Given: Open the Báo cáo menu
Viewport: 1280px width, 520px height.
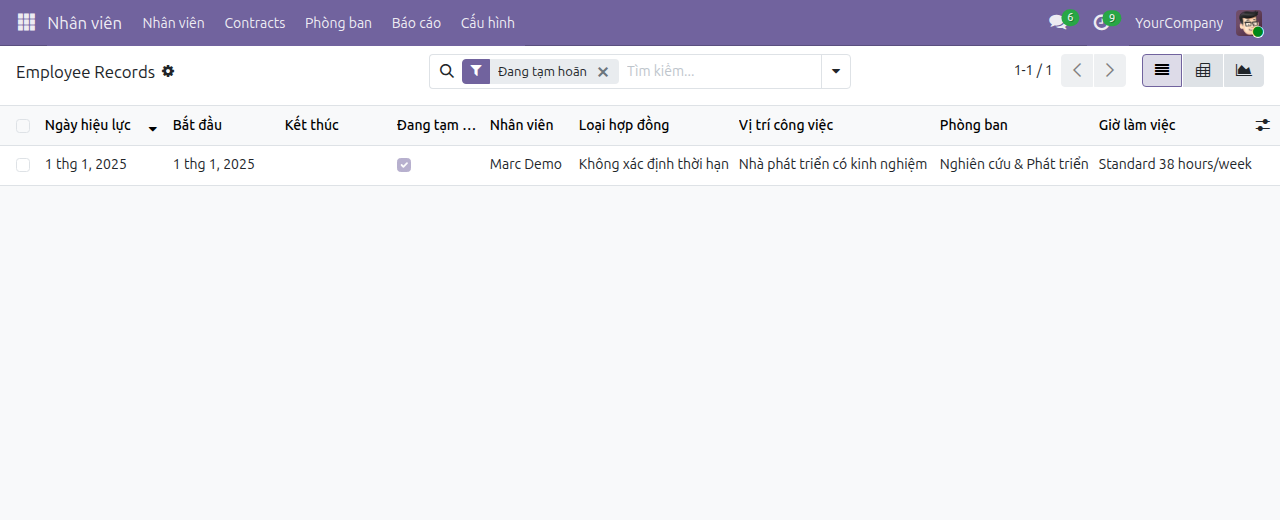Looking at the screenshot, I should tap(416, 22).
